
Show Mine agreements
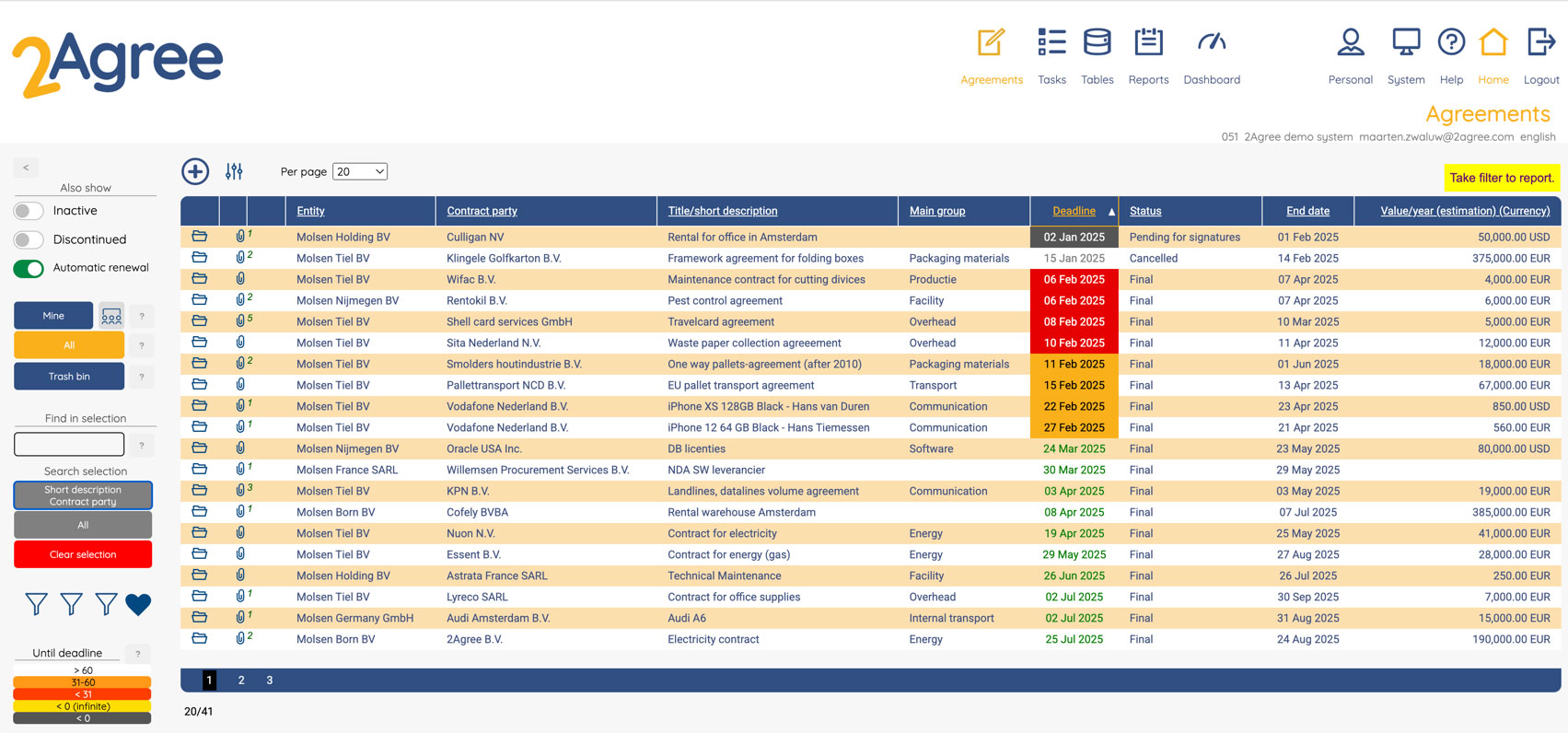tap(53, 316)
